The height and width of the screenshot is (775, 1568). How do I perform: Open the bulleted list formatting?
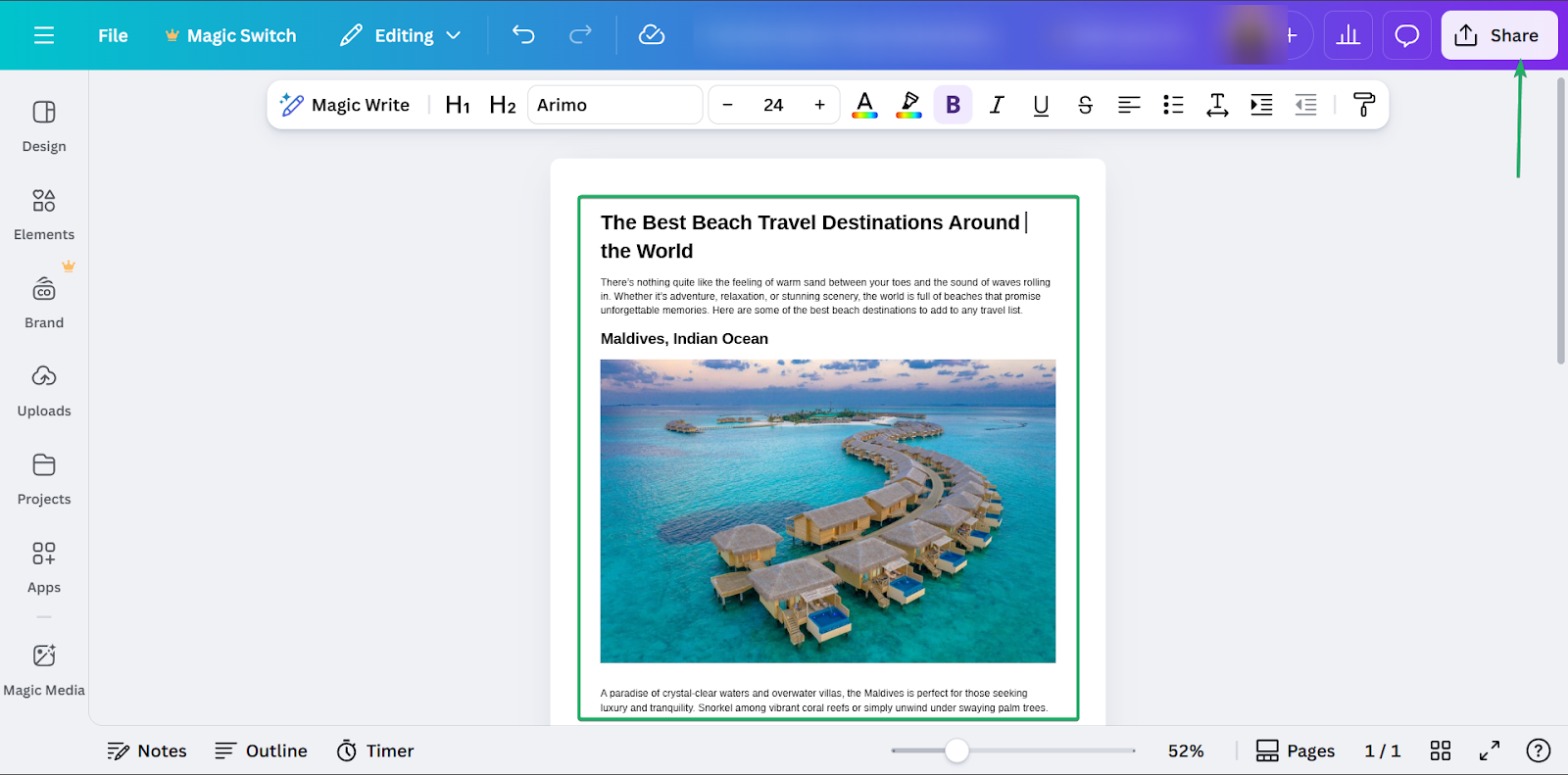pyautogui.click(x=1173, y=105)
